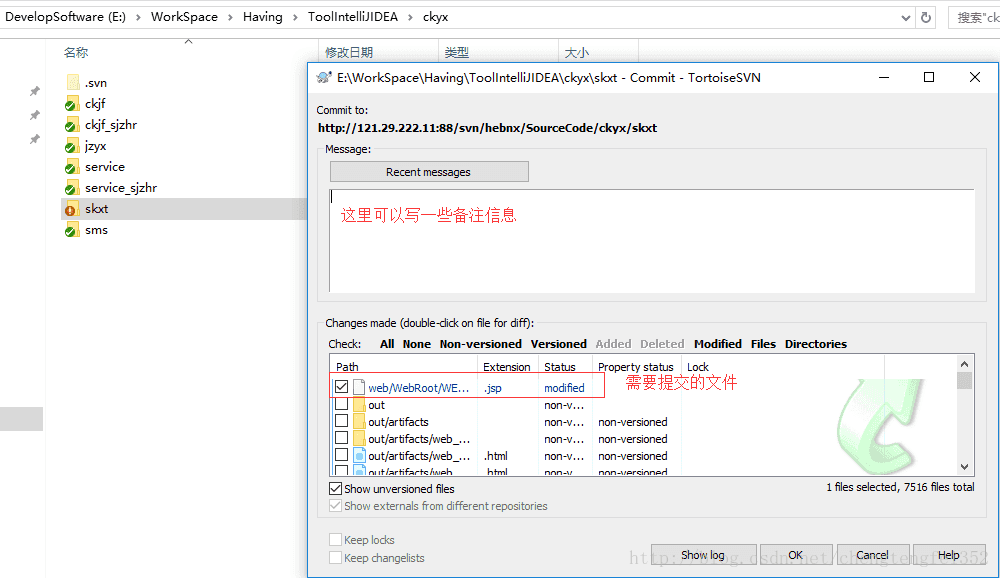
Task: Select the None check filter
Action: tap(416, 344)
